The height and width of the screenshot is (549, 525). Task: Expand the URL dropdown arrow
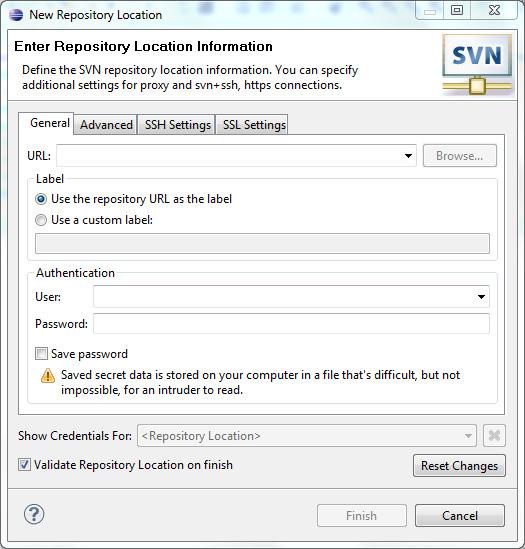(408, 156)
